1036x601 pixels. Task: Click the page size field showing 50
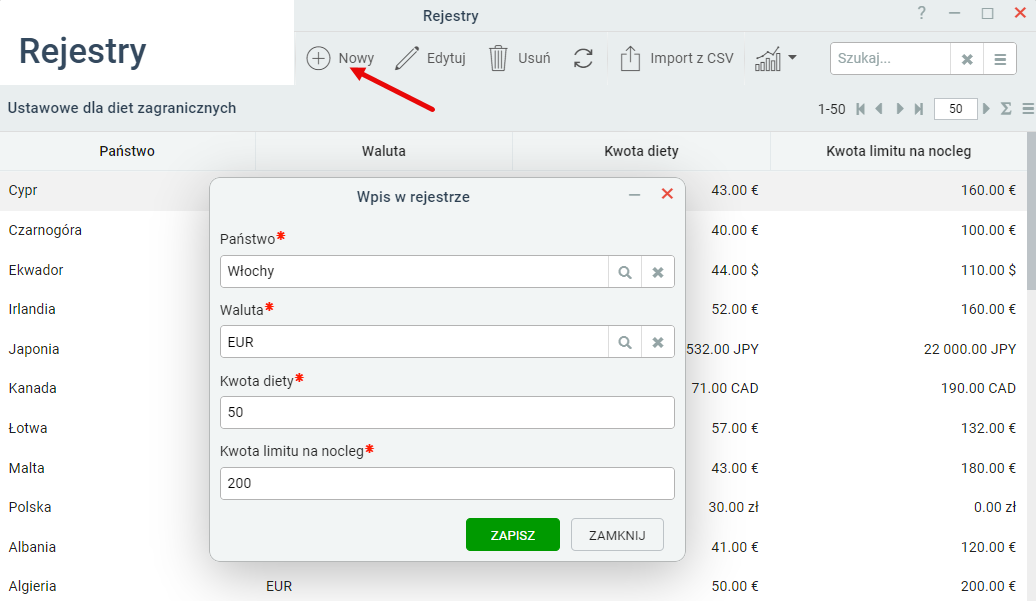pyautogui.click(x=955, y=109)
